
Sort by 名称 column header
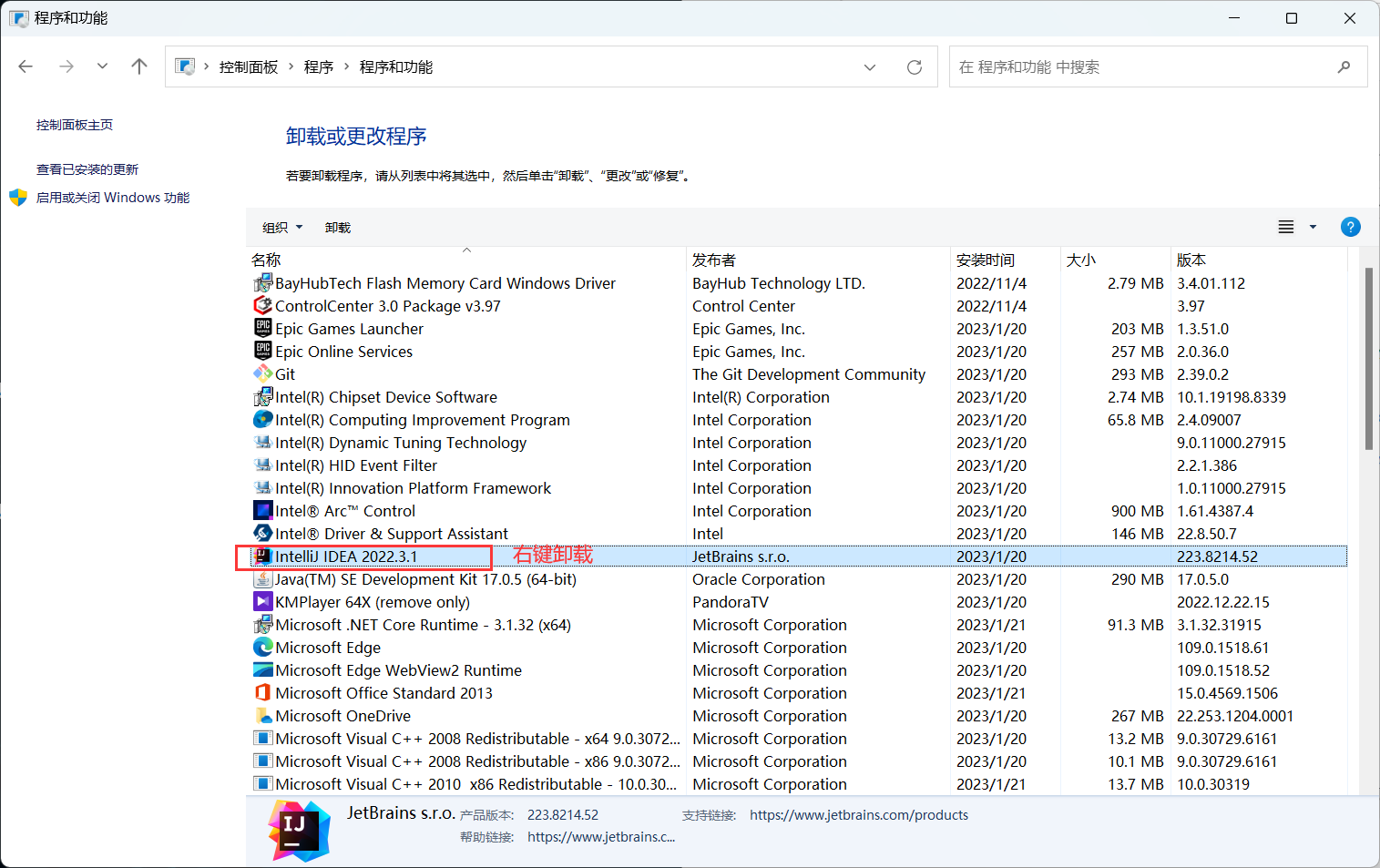pyautogui.click(x=466, y=260)
